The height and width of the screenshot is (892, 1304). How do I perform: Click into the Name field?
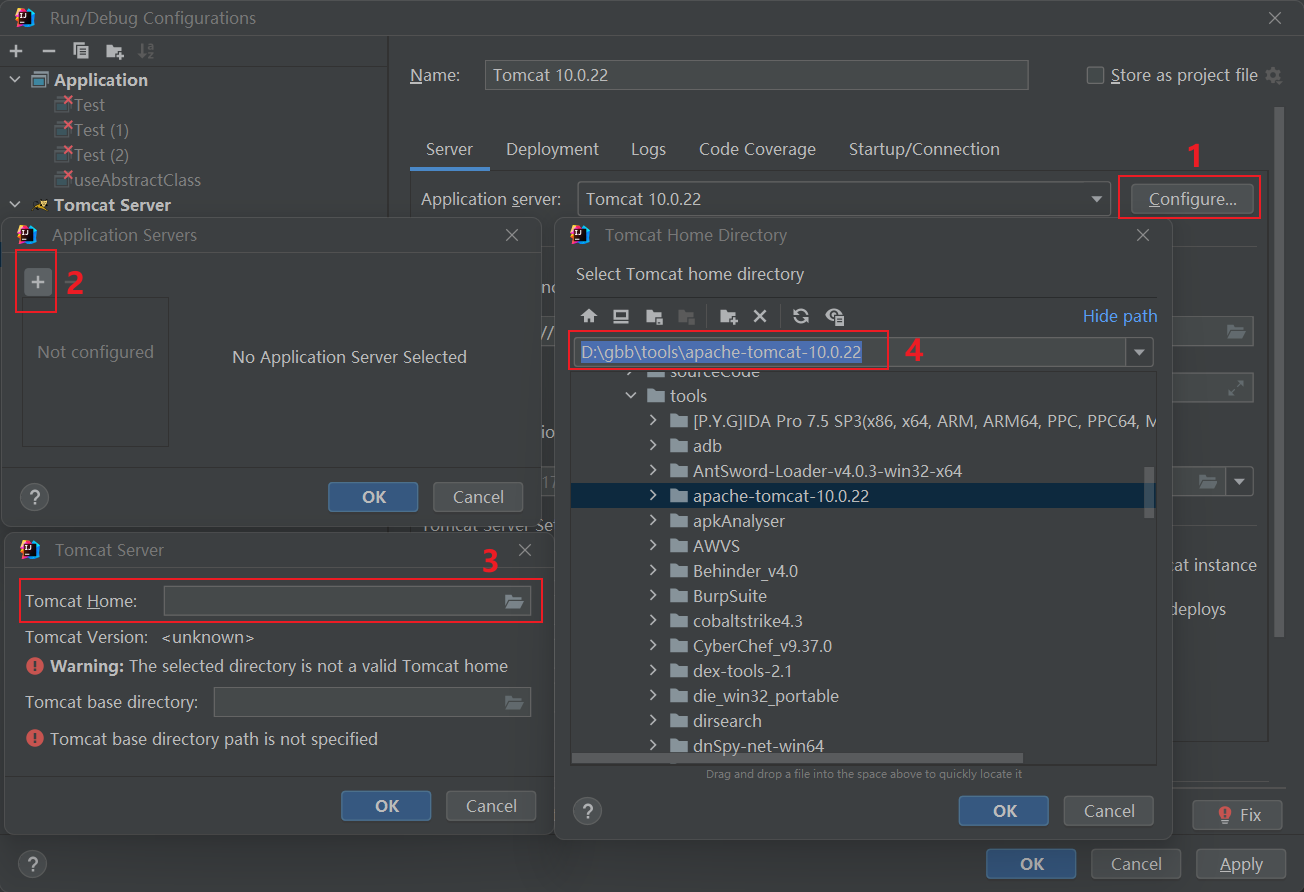click(x=756, y=75)
